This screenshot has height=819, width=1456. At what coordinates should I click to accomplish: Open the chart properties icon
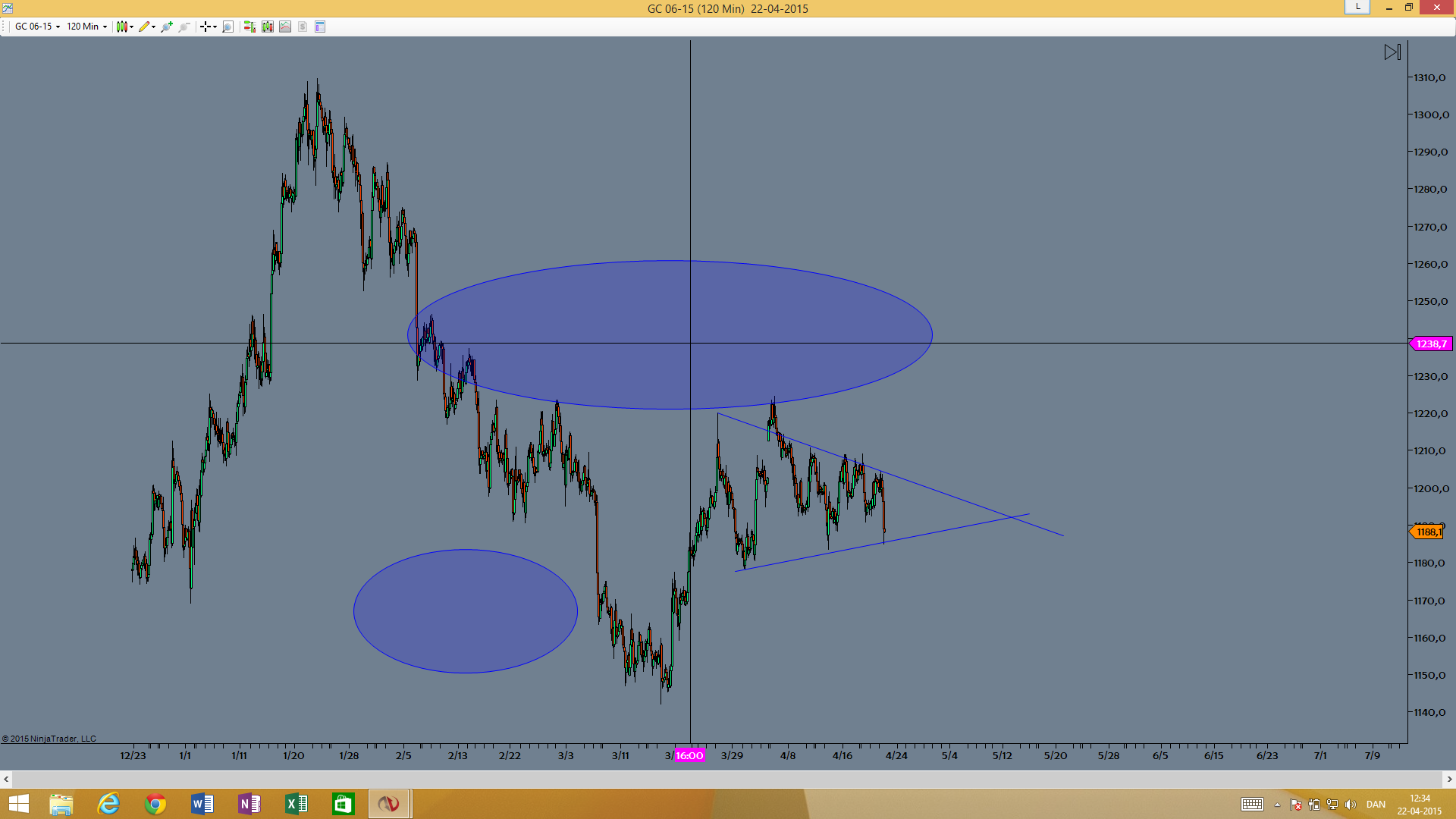click(x=320, y=27)
